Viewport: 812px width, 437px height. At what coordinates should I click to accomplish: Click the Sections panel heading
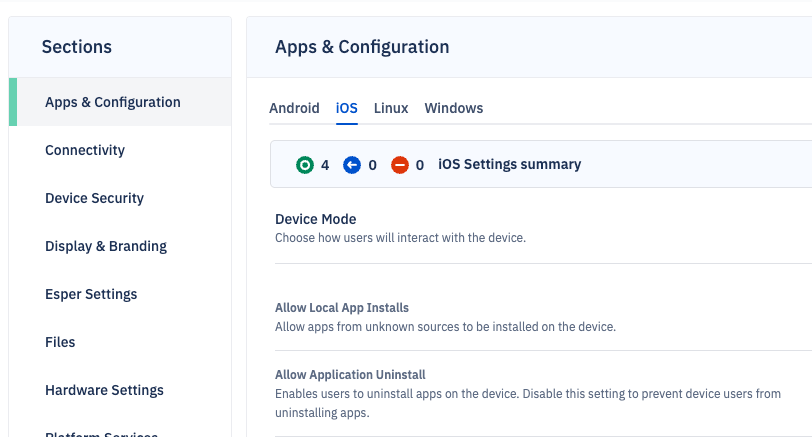click(77, 47)
